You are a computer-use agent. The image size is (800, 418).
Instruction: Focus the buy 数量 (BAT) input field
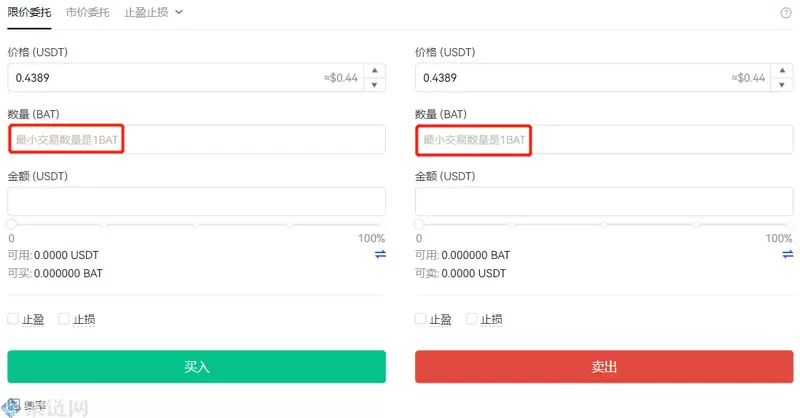pos(196,139)
